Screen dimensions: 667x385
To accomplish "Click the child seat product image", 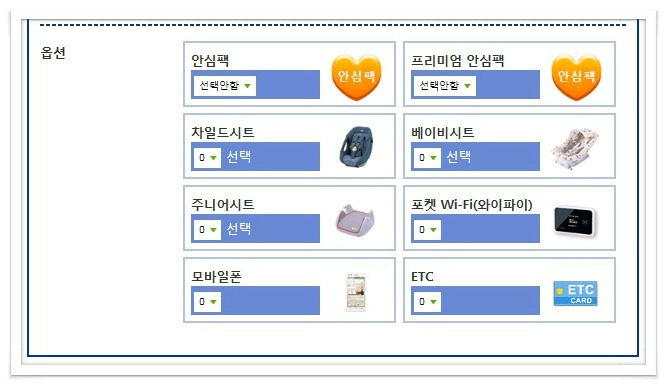I will click(x=356, y=147).
